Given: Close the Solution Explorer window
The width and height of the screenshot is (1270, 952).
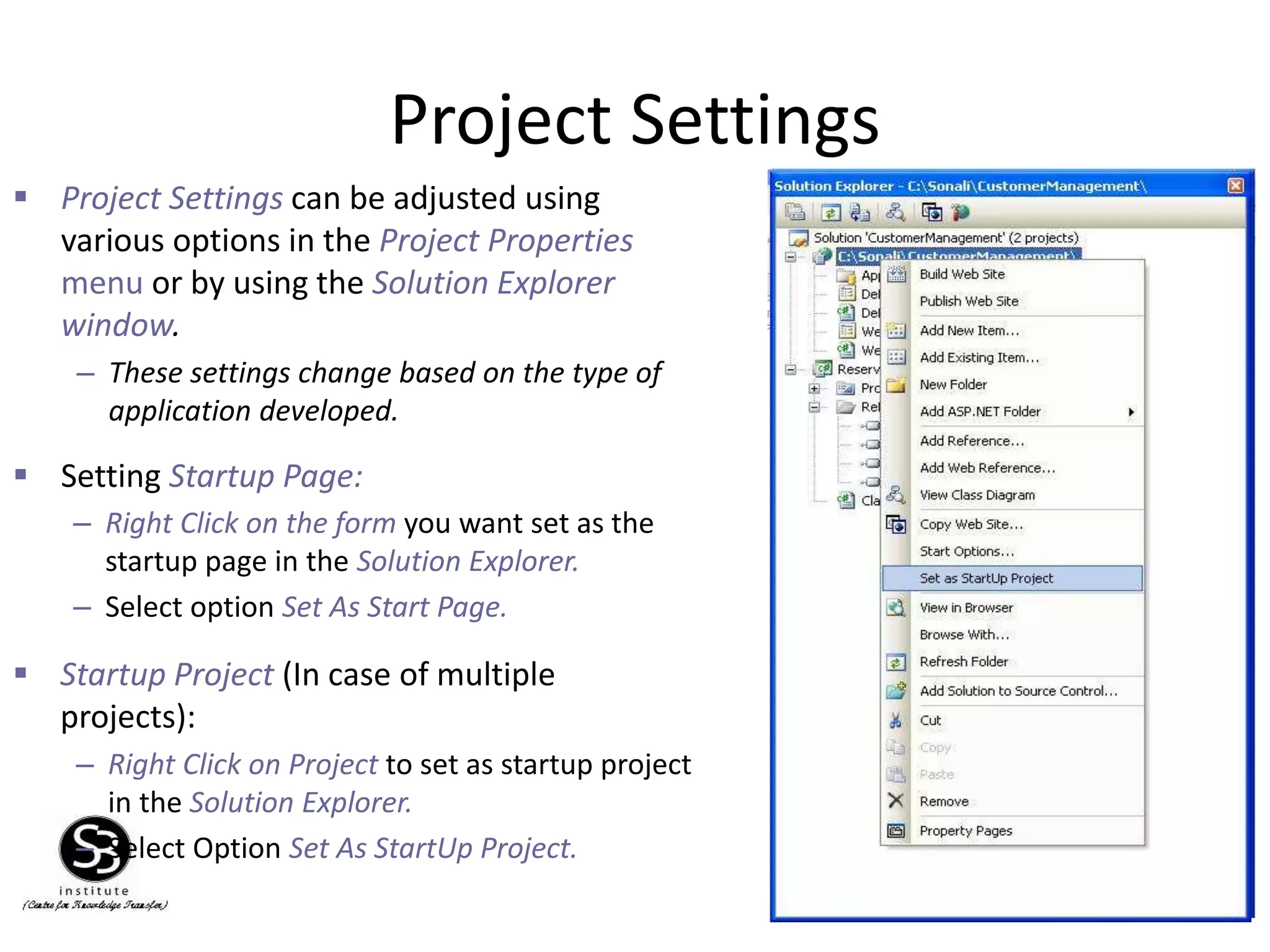Looking at the screenshot, I should [1235, 185].
